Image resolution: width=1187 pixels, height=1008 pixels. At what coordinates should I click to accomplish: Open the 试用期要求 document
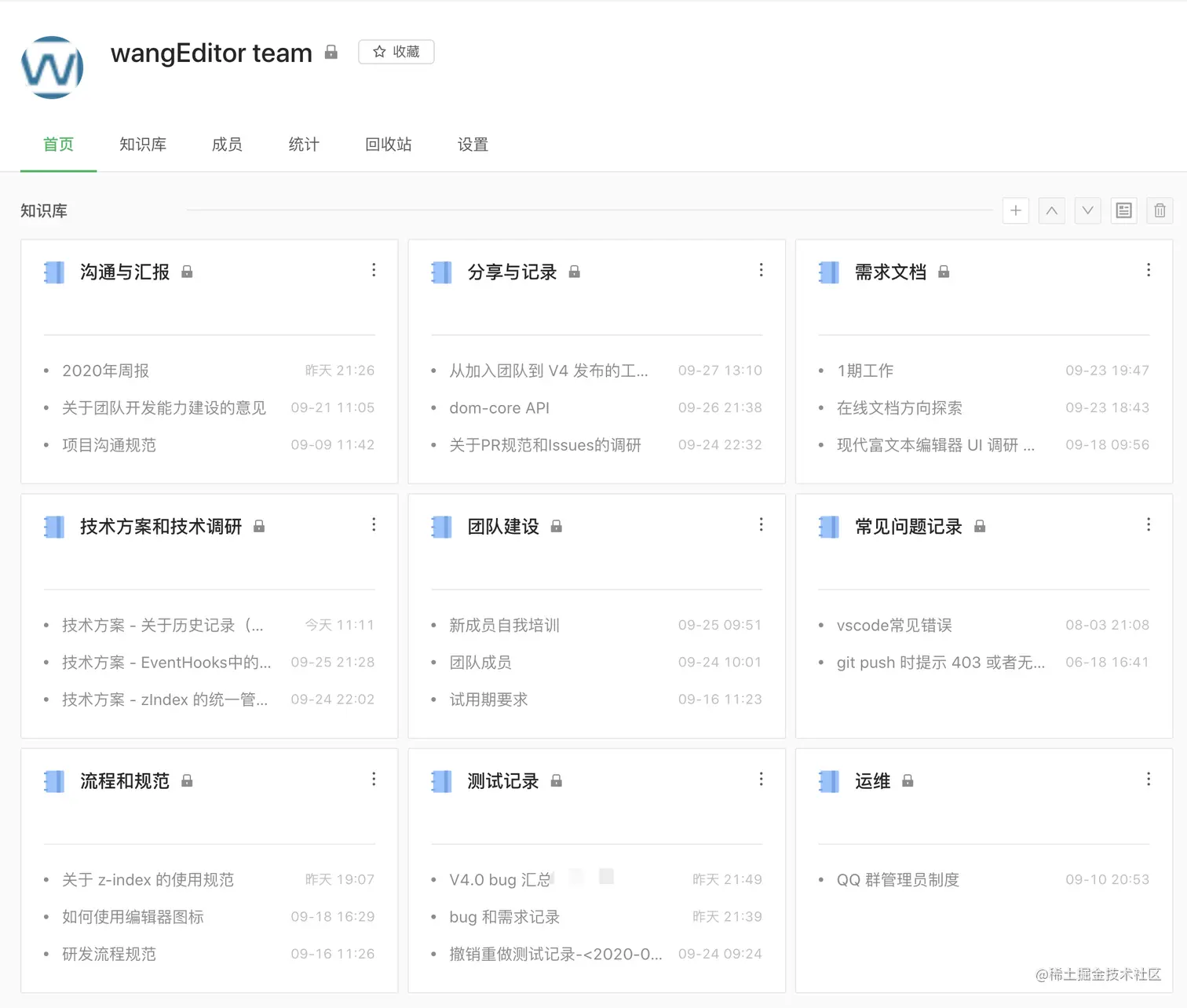(x=488, y=699)
